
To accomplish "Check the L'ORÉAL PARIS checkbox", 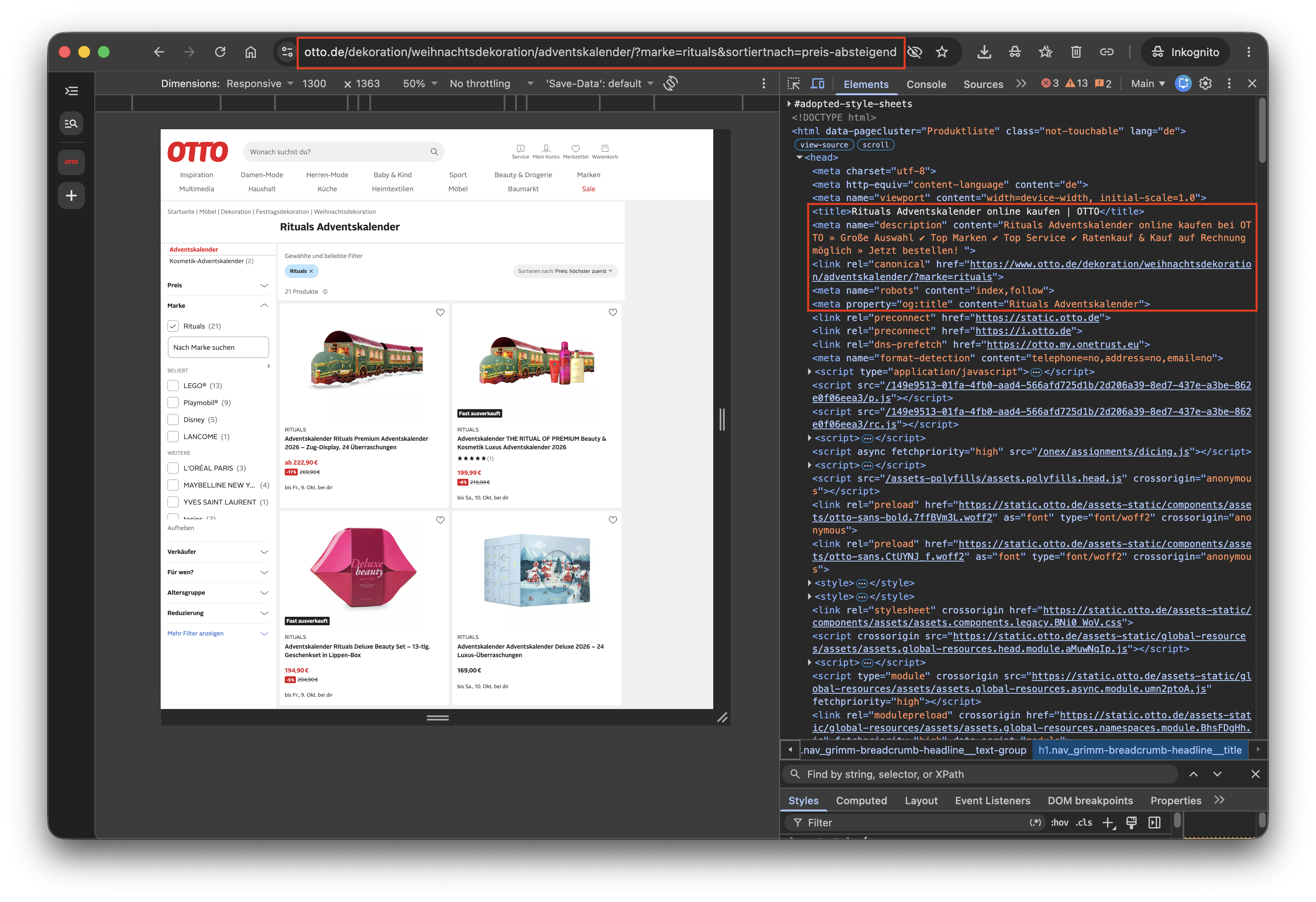I will pos(173,468).
